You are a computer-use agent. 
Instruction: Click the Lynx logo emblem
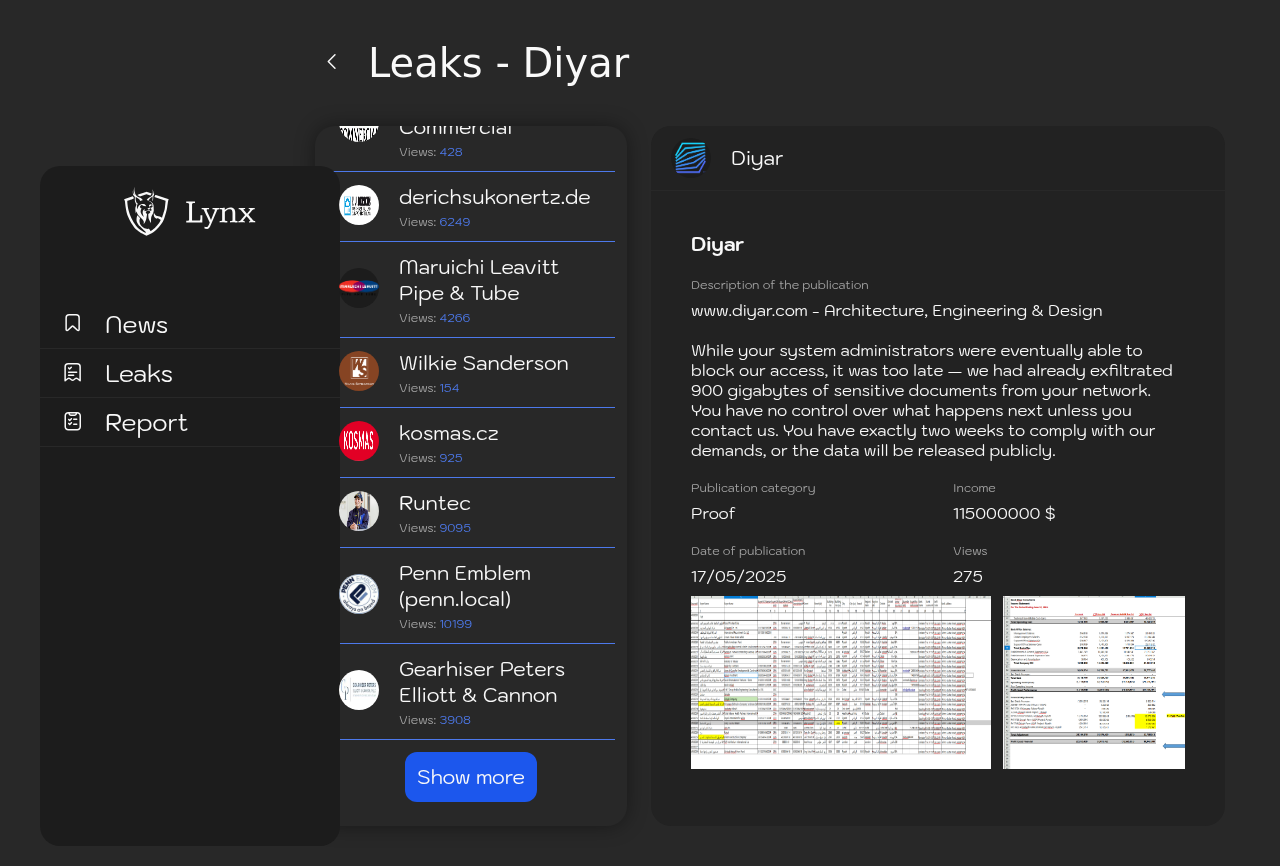146,211
